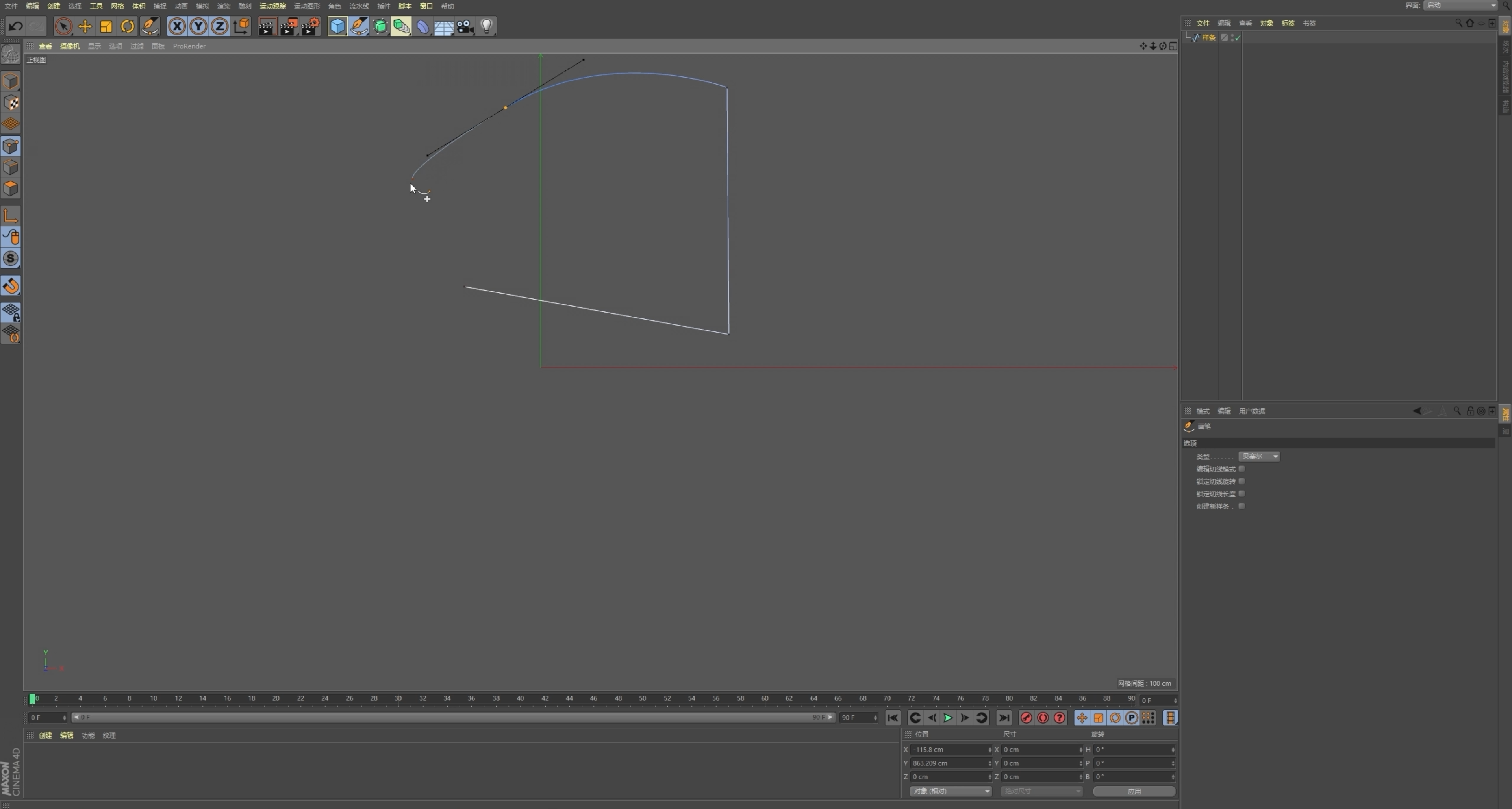Click the Undo arrow icon
The image size is (1512, 809).
click(x=16, y=26)
